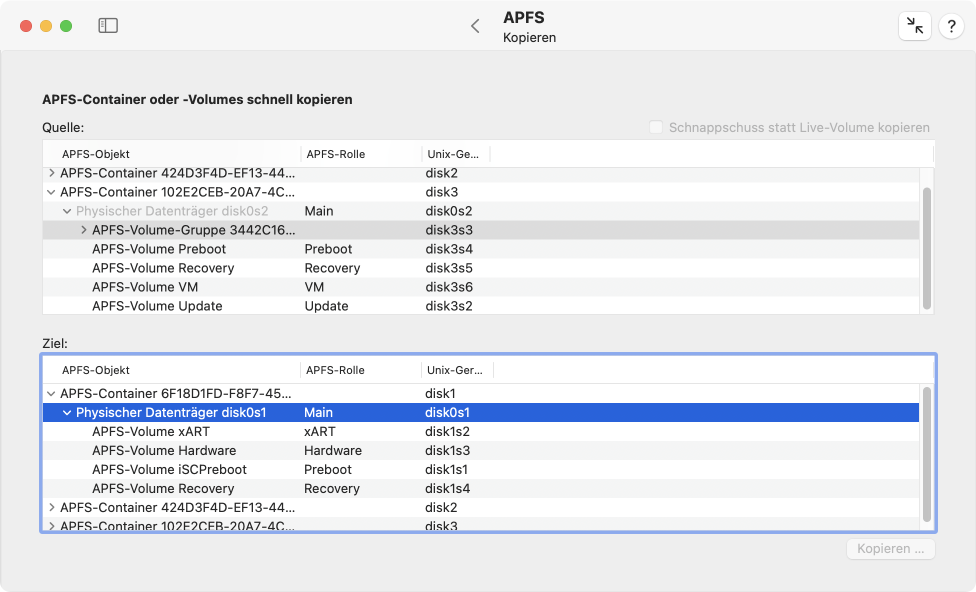976x592 pixels.
Task: Collapse APFS-Container 6F18D1FD in Ziel list
Action: point(52,394)
